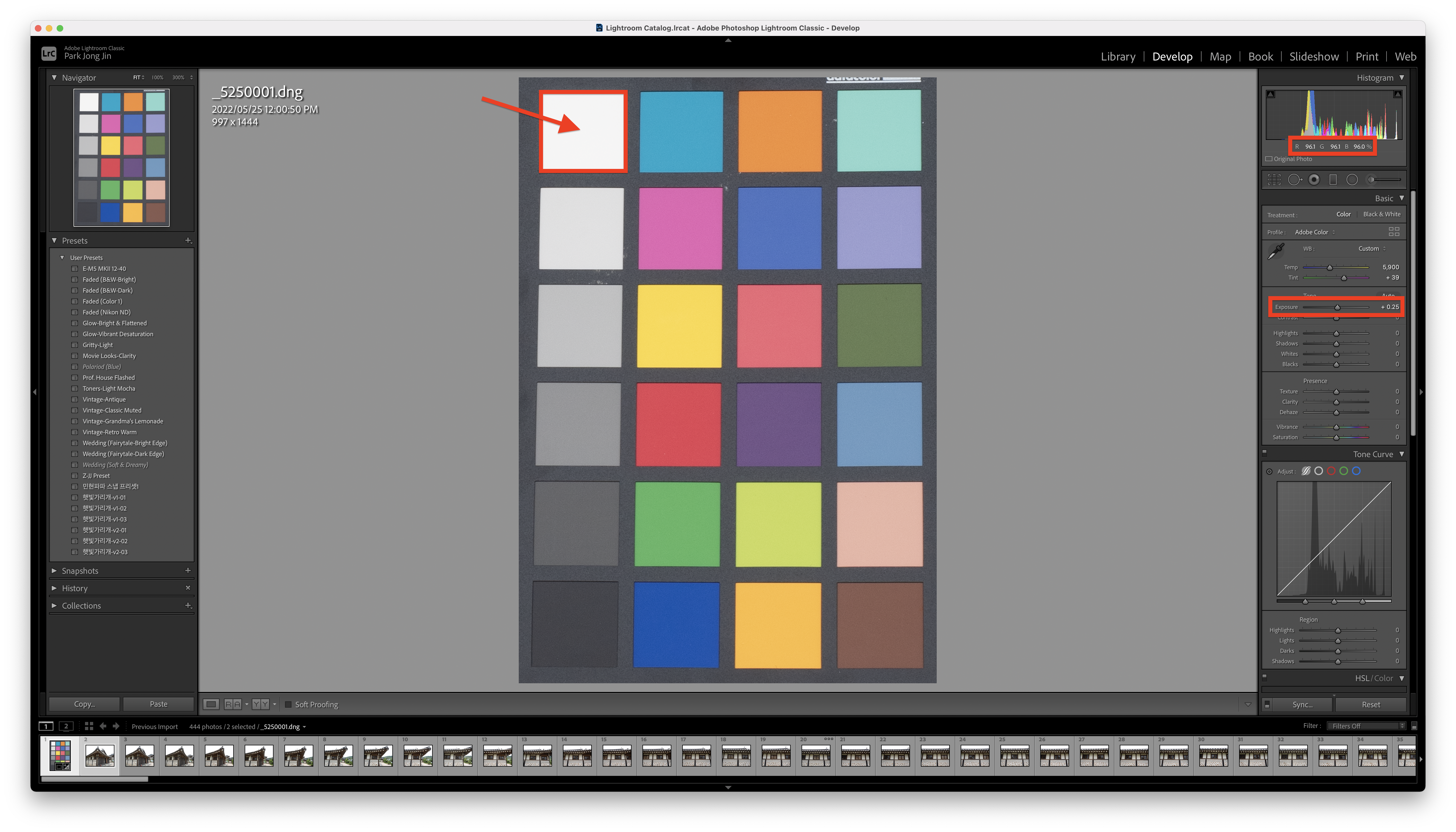Select main window display 1
Viewport: 1456px width, 832px height.
(46, 726)
